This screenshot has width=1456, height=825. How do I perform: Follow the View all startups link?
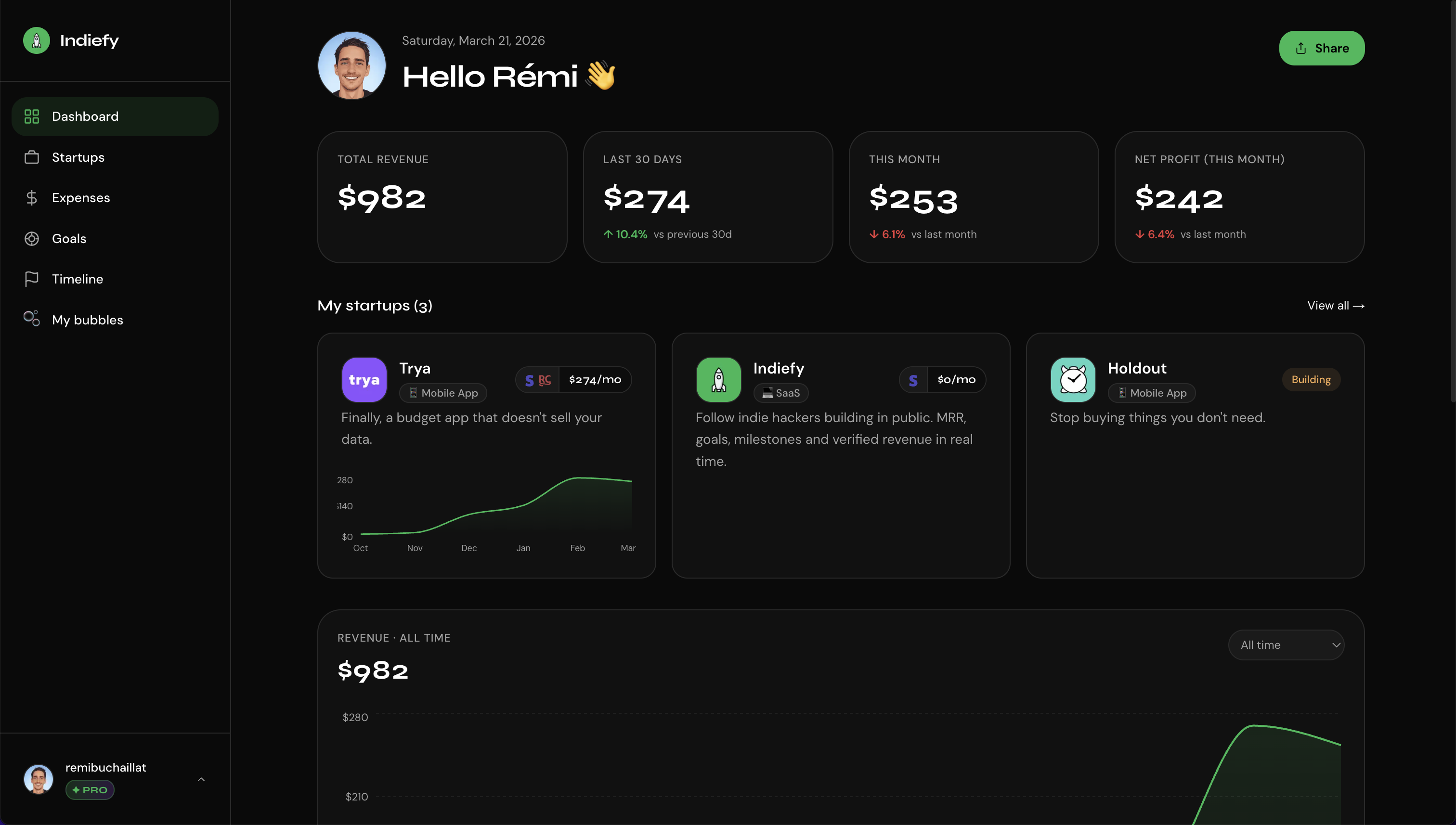(1335, 306)
